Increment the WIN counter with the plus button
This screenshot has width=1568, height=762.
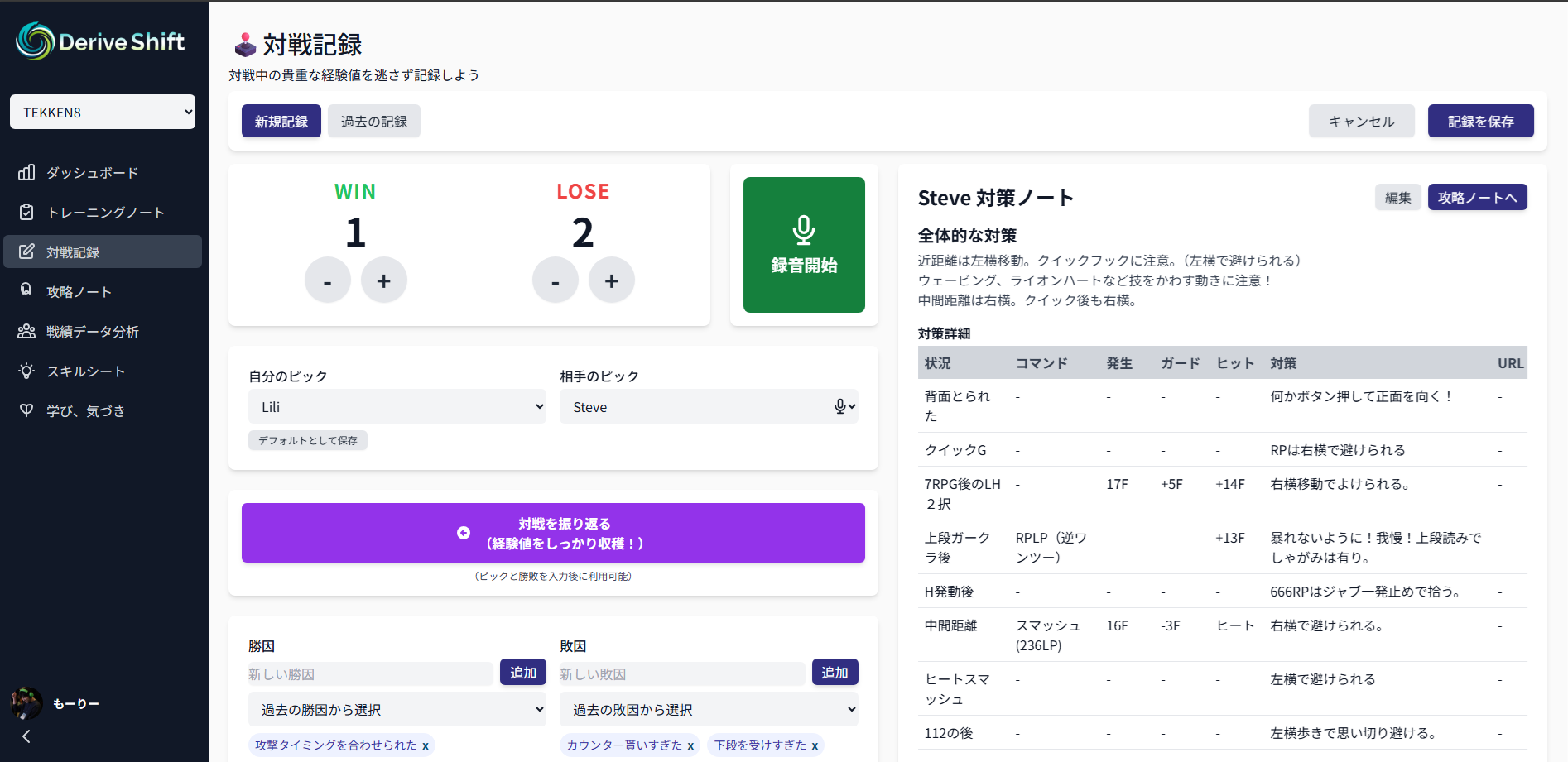[x=383, y=280]
